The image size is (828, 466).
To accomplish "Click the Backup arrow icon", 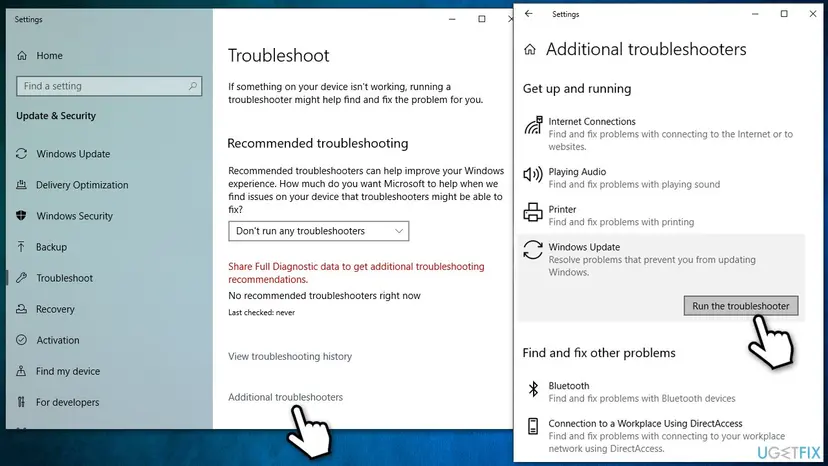I will click(22, 247).
